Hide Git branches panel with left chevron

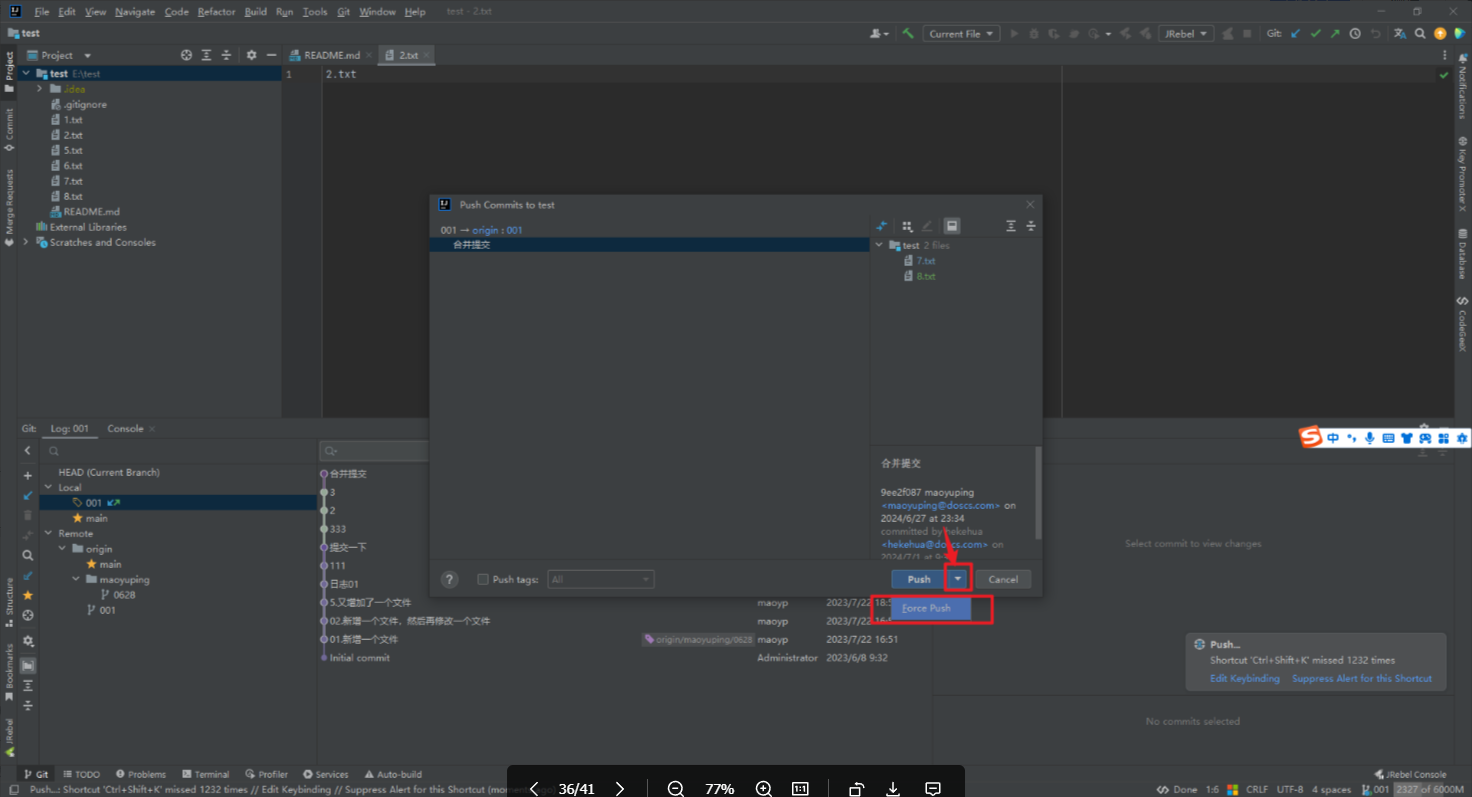[x=28, y=451]
